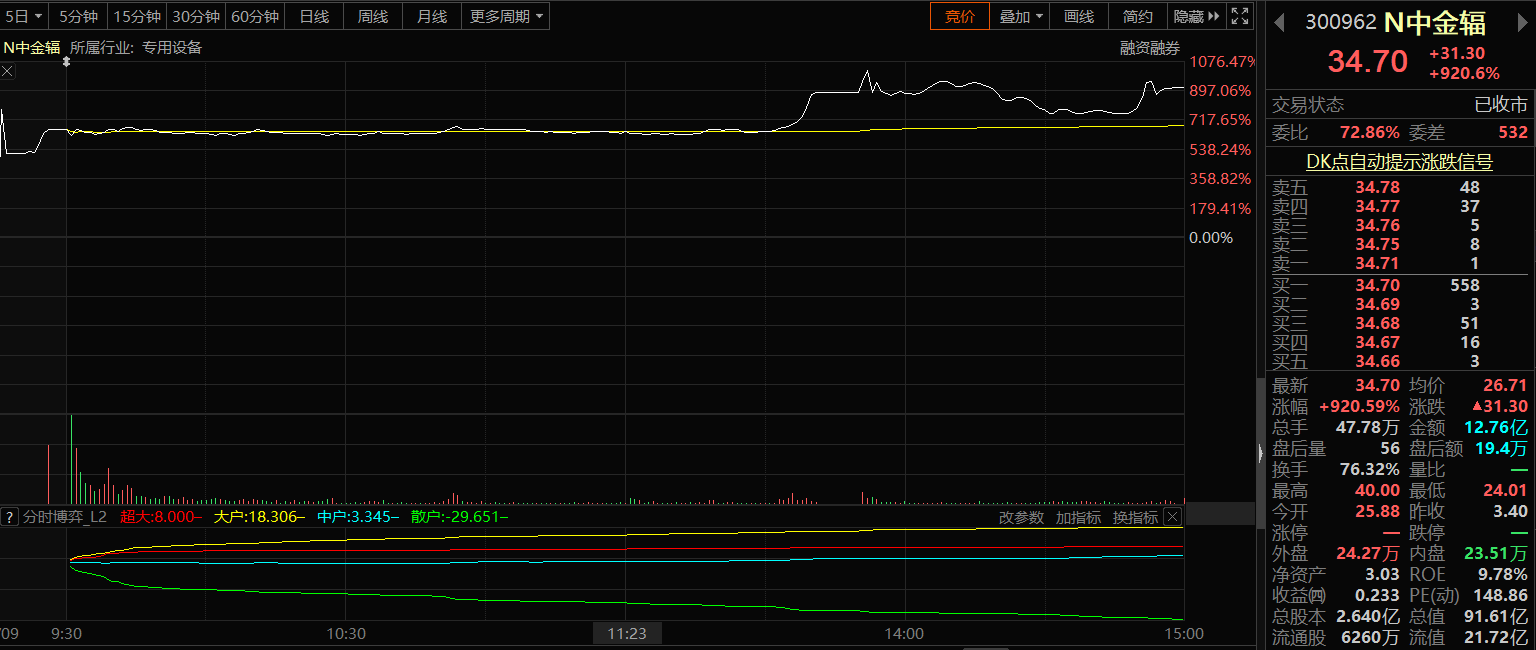1536x650 pixels.
Task: Open the 叠加 overlay dropdown
Action: [1020, 16]
